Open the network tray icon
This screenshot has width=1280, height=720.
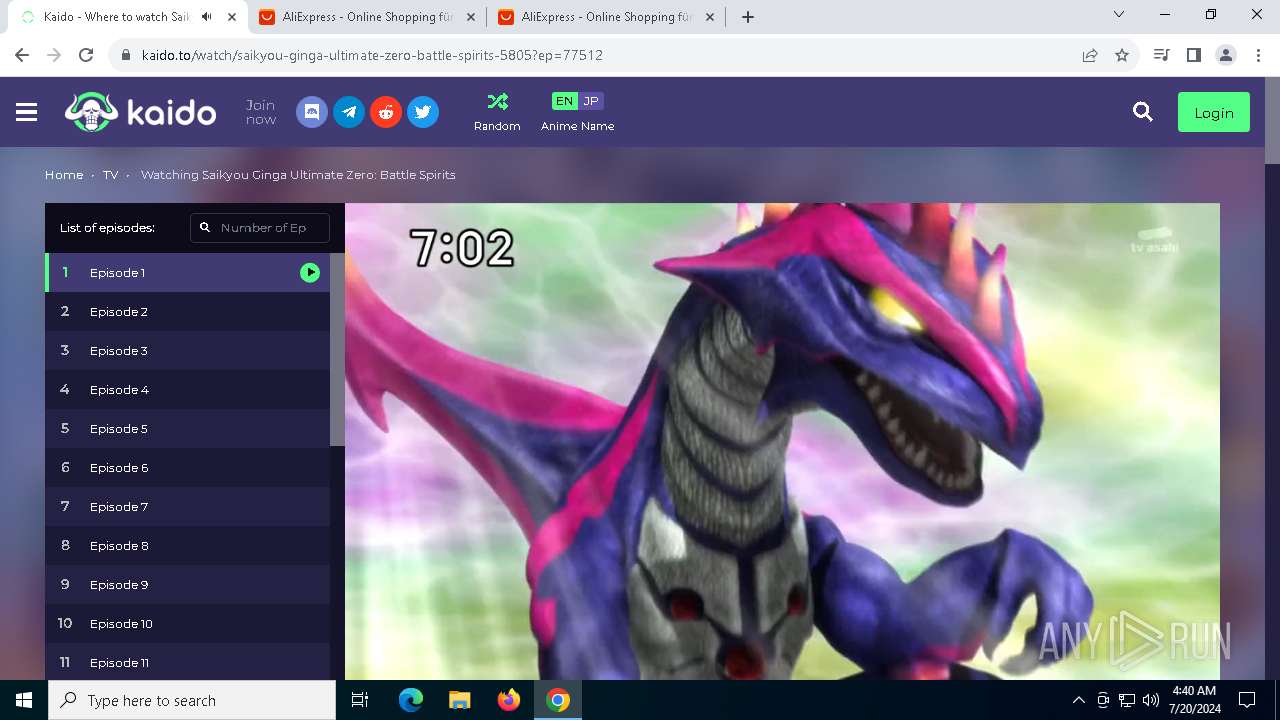1127,700
